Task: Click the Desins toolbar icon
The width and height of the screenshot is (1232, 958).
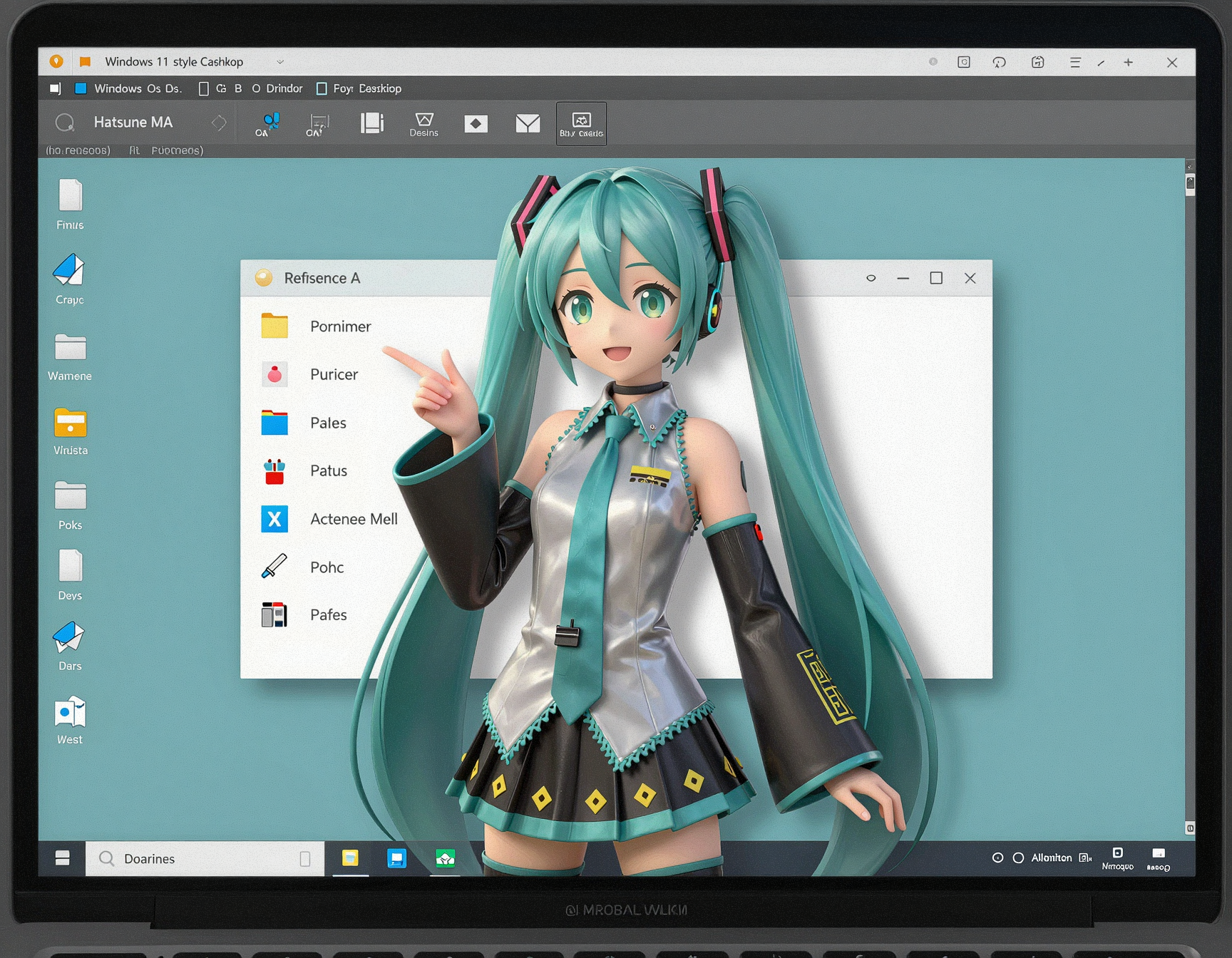Action: click(x=423, y=124)
